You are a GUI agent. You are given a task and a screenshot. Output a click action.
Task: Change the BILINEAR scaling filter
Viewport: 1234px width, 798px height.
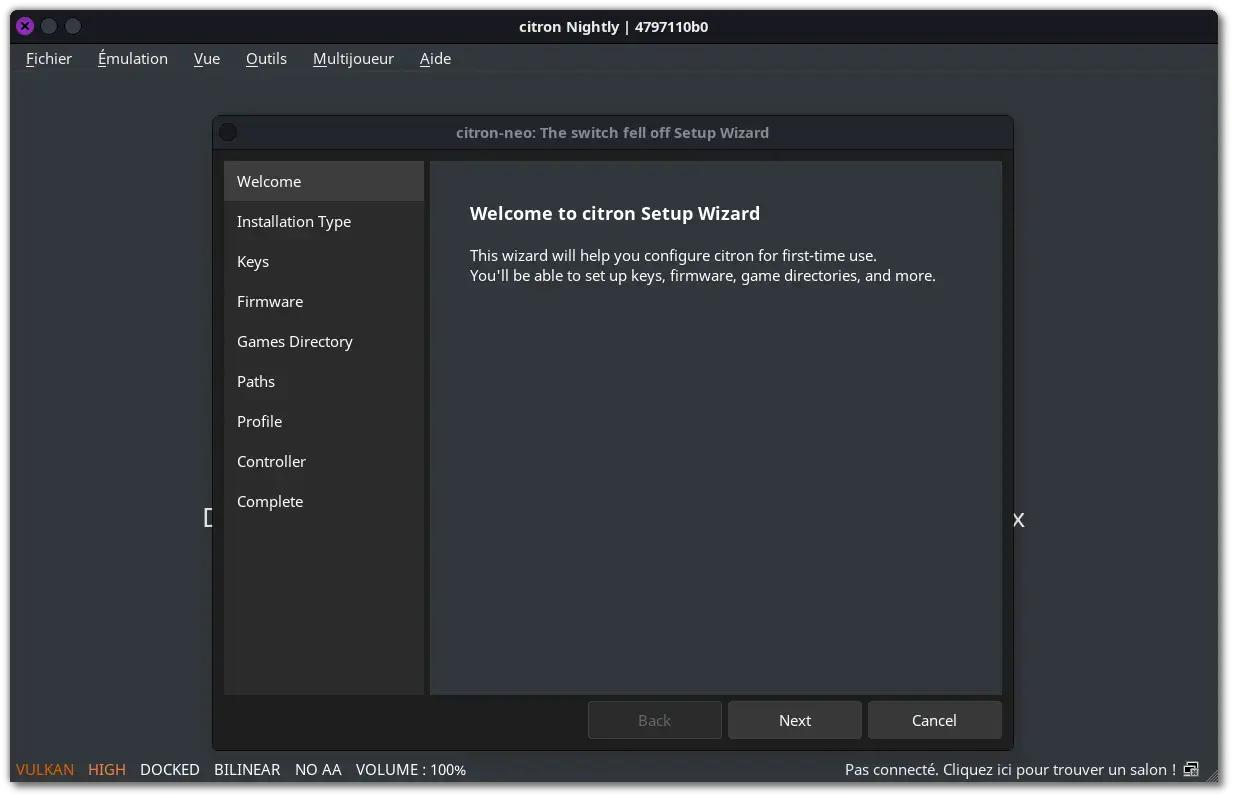point(247,769)
